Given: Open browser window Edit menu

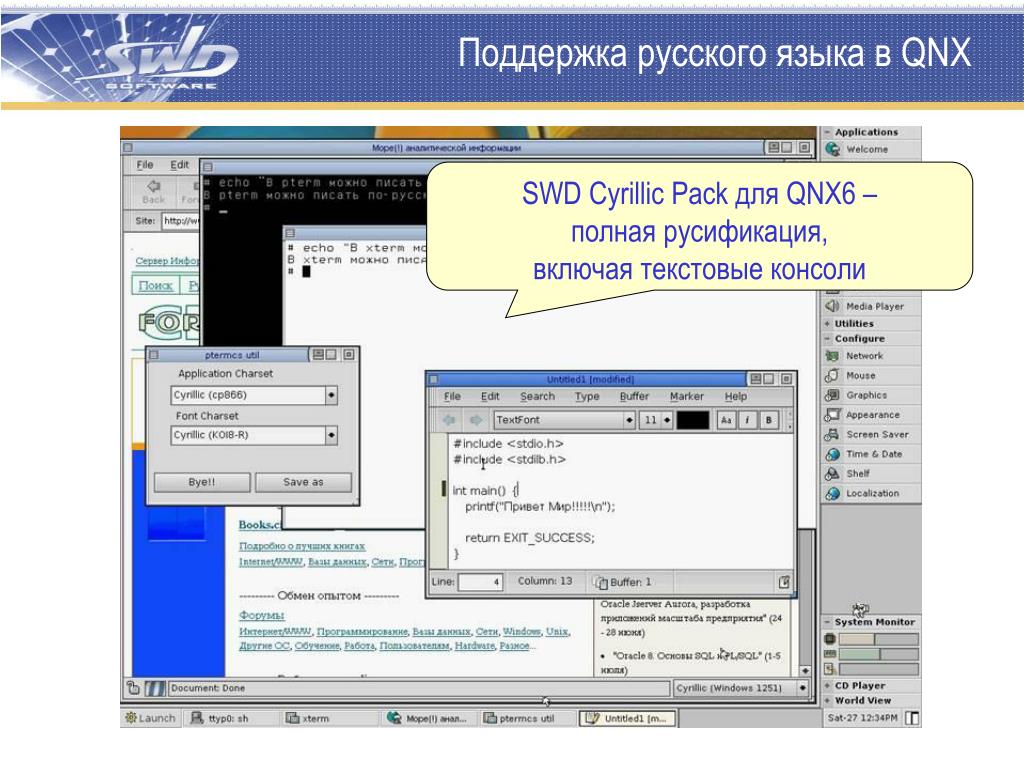Looking at the screenshot, I should coord(180,165).
